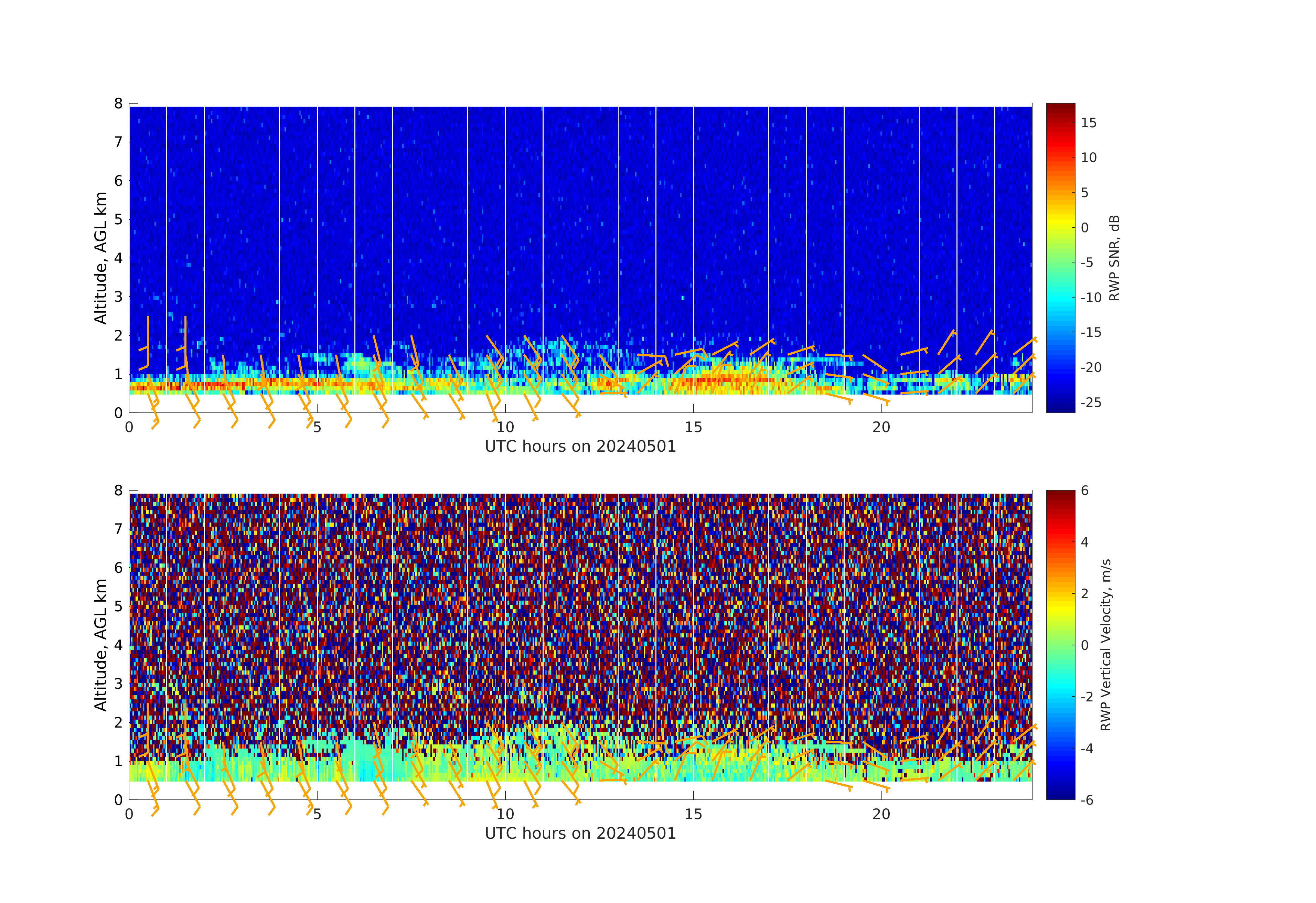Click the '6' label on the velocity colorbar
The width and height of the screenshot is (1316, 903).
pos(1084,490)
